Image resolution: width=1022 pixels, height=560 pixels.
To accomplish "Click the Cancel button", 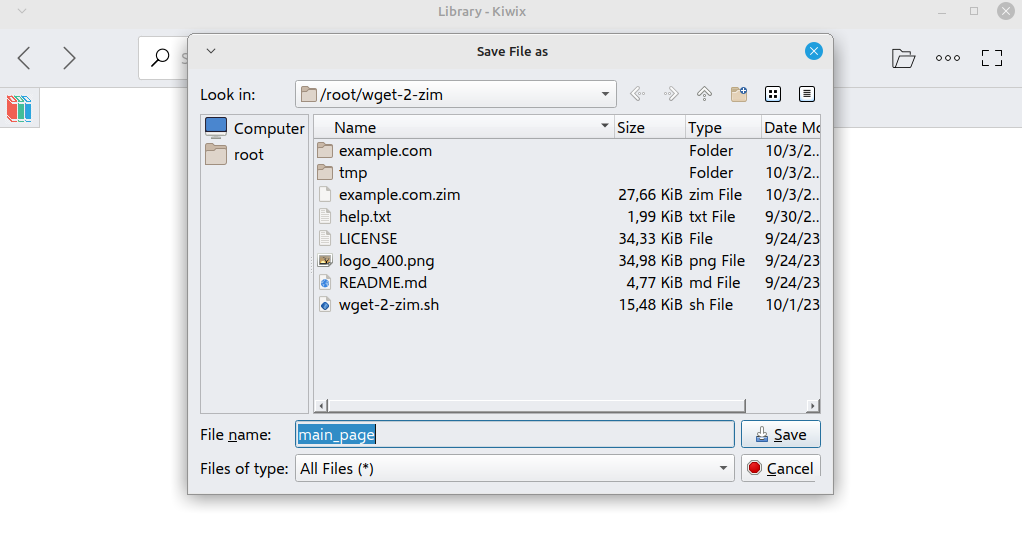I will 781,468.
